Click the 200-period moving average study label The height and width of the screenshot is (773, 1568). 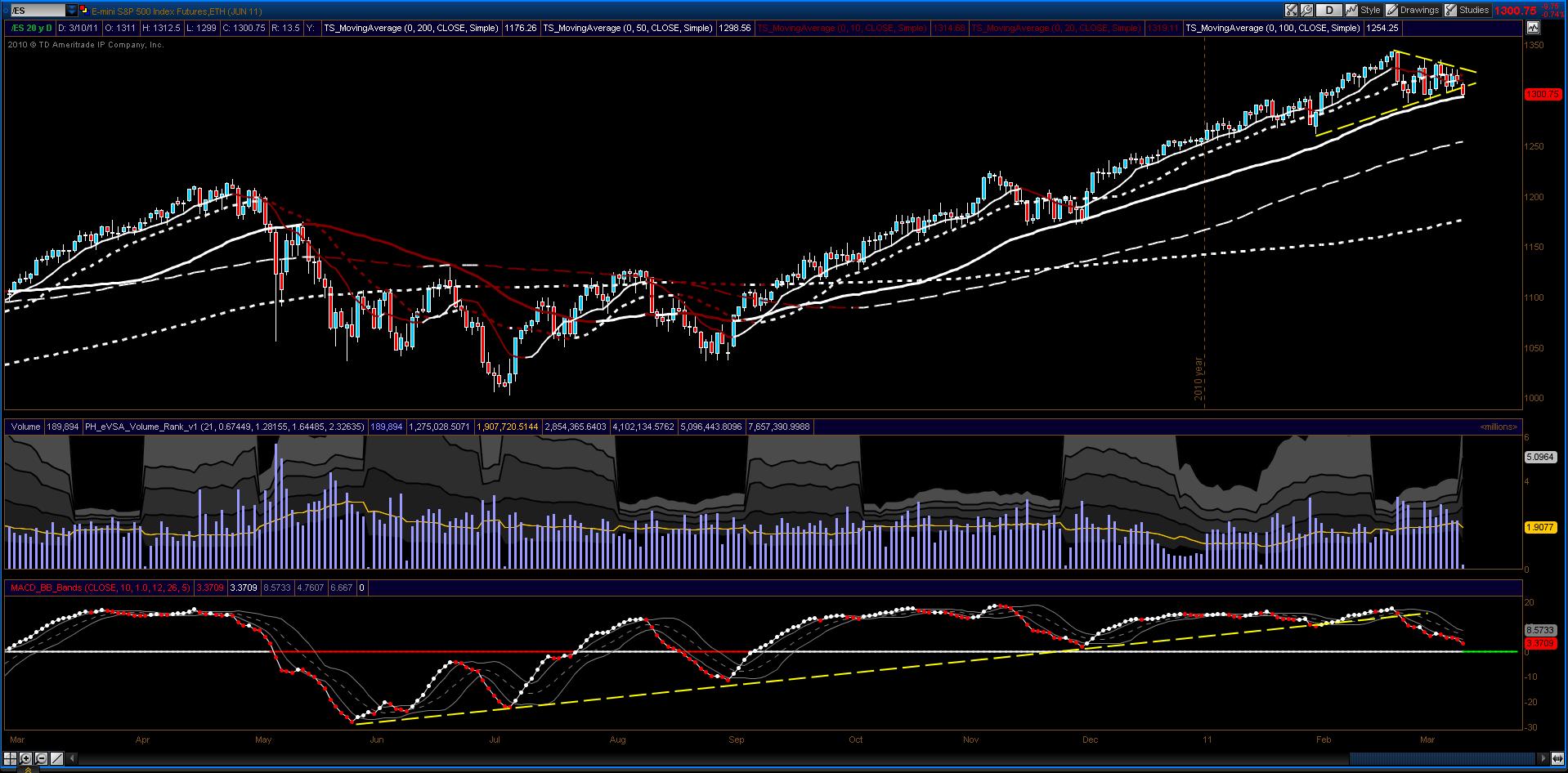click(x=411, y=28)
